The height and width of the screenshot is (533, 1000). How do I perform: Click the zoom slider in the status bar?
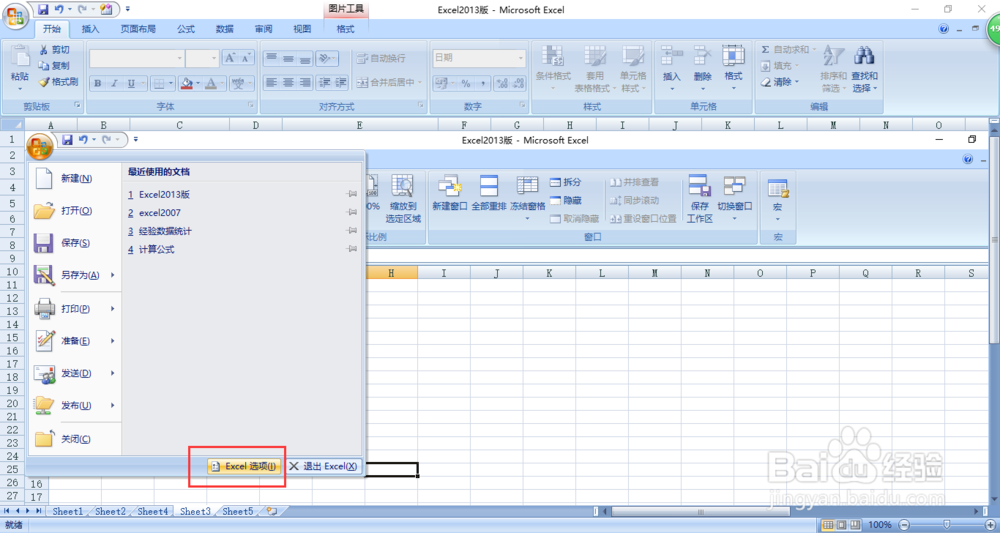[946, 525]
